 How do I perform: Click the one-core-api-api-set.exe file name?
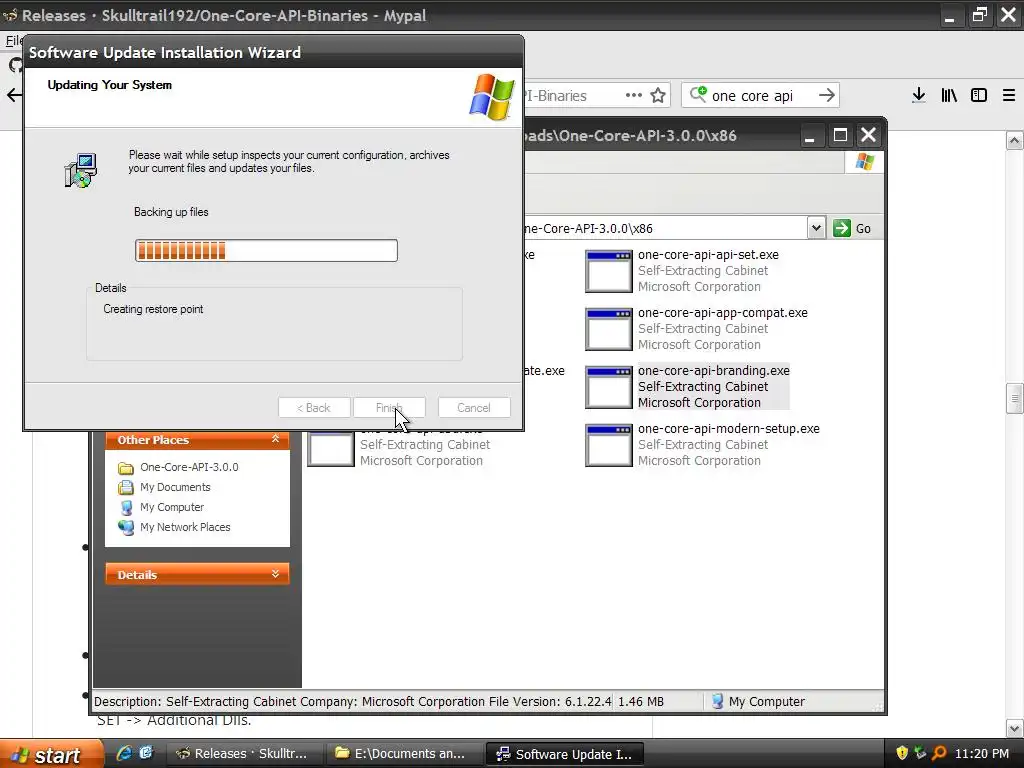[x=708, y=255]
